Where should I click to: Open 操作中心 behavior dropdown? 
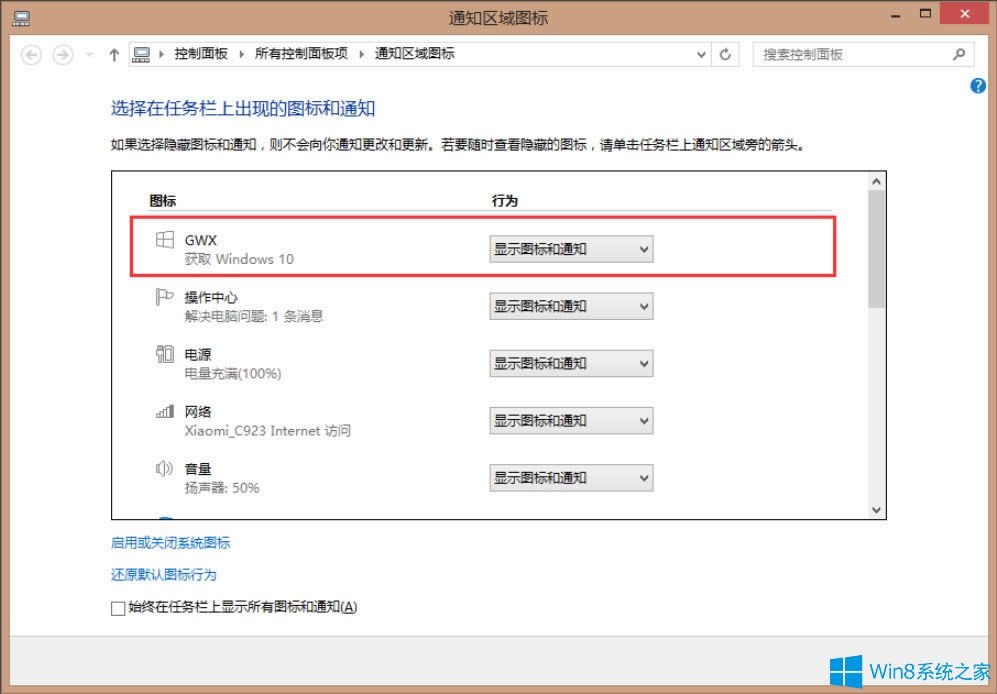(x=571, y=306)
